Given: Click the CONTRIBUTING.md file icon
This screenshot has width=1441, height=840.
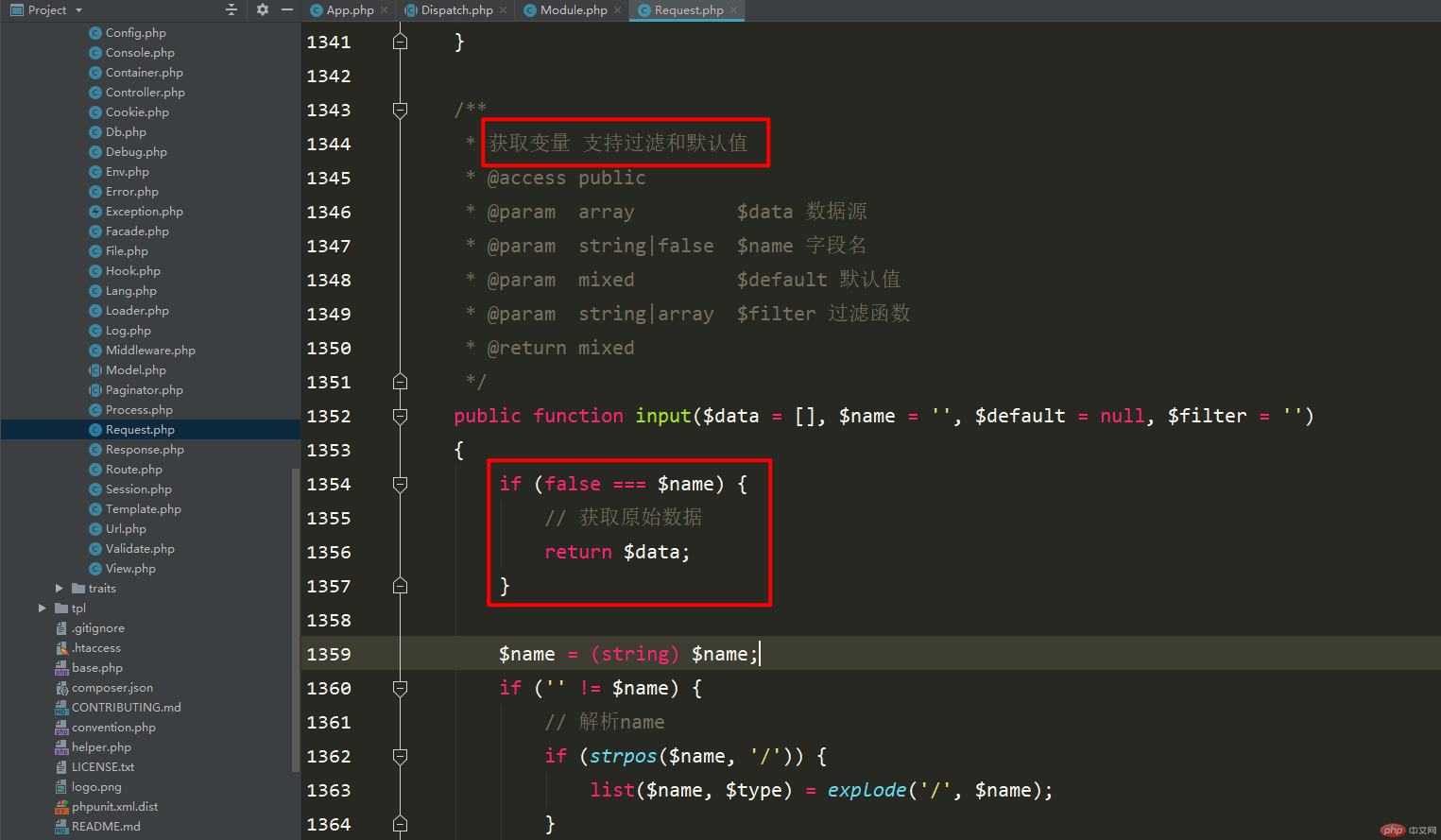Looking at the screenshot, I should pyautogui.click(x=62, y=708).
